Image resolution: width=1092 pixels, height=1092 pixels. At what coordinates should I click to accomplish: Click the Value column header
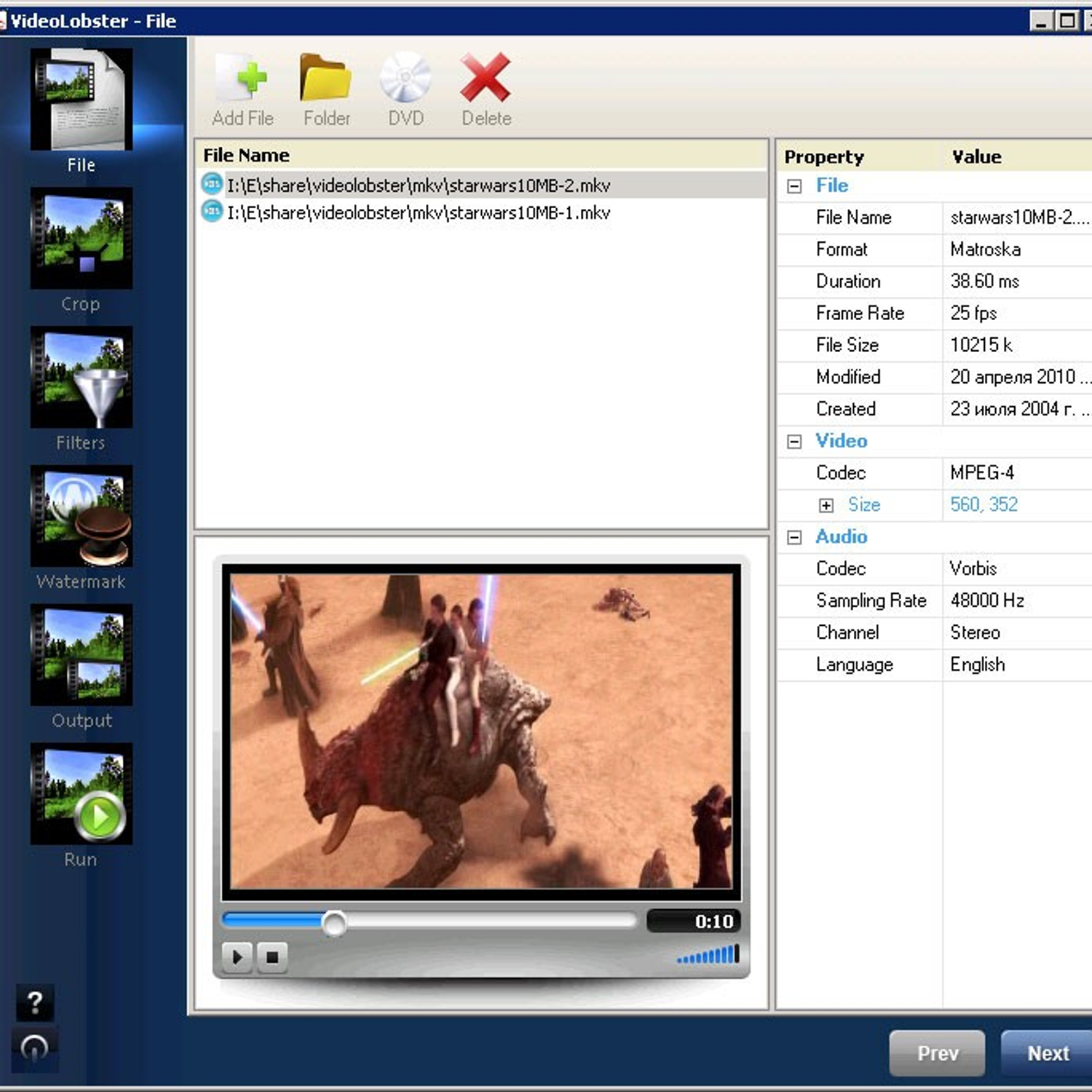click(x=1017, y=156)
